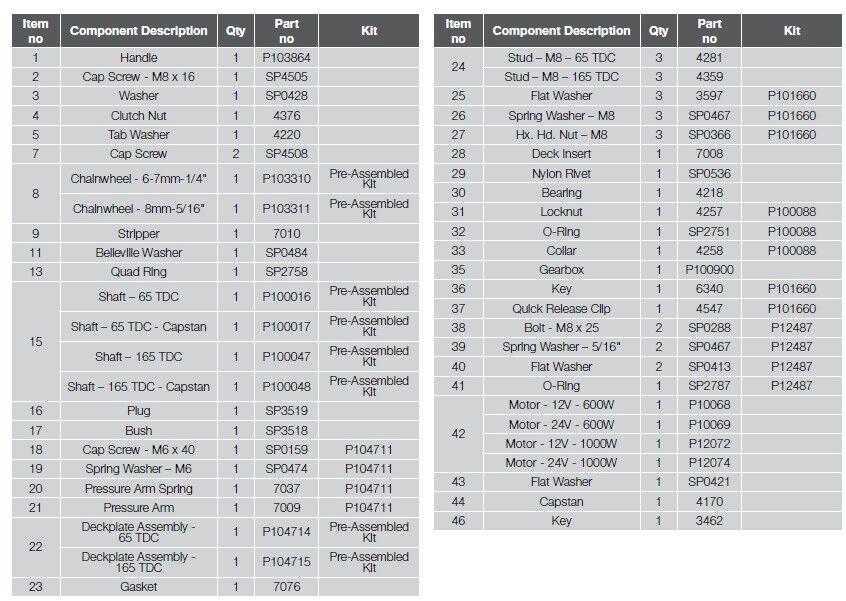
Task: Select the Belleville Washer description
Action: pos(139,253)
